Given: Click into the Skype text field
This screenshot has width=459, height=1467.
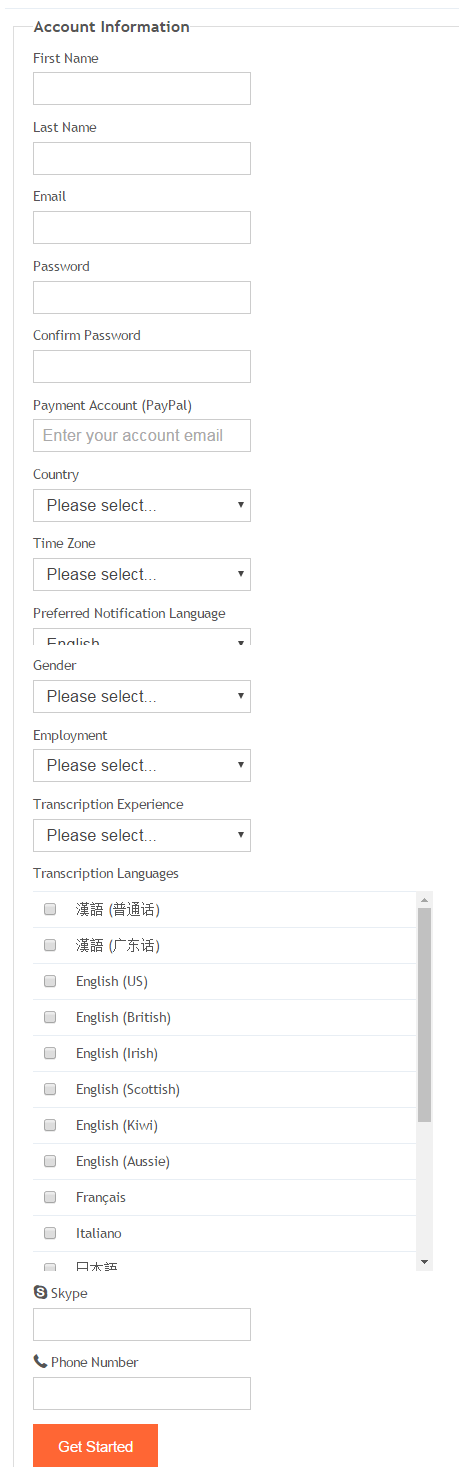Looking at the screenshot, I should 142,1324.
